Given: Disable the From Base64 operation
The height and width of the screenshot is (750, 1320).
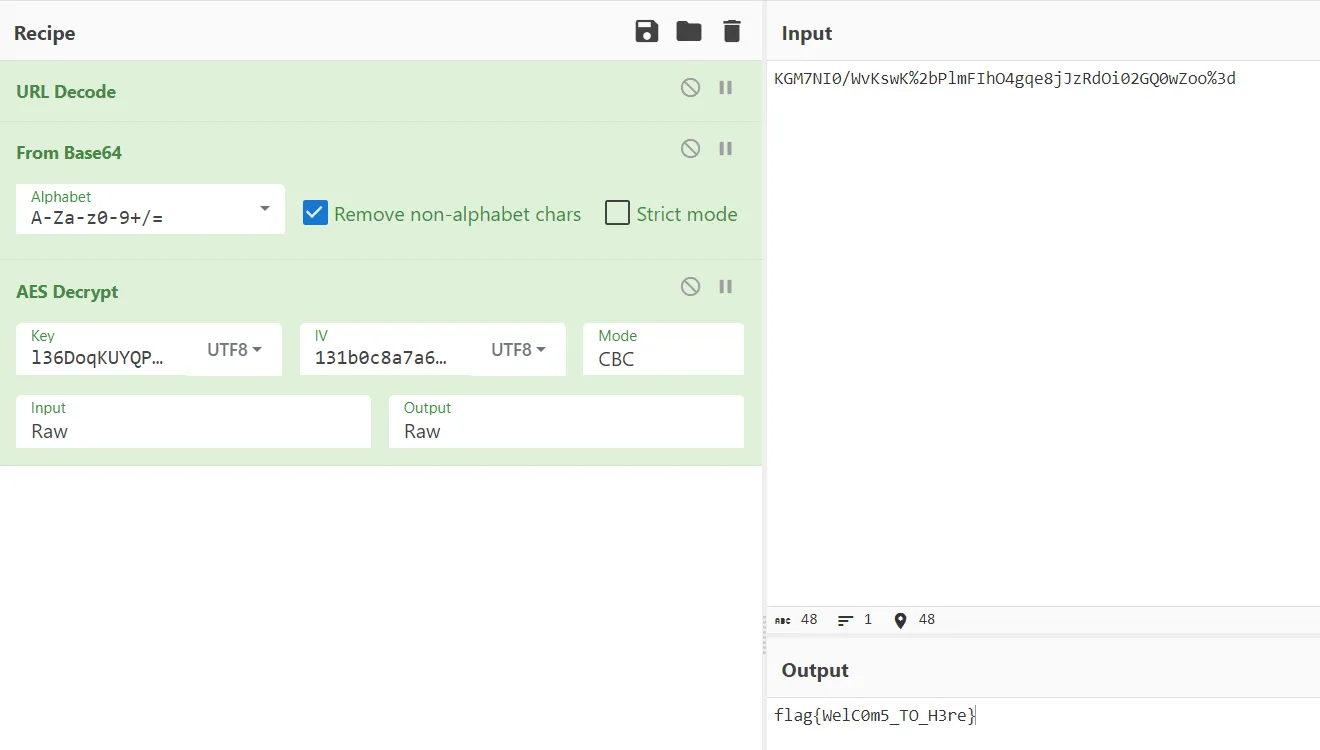Looking at the screenshot, I should pos(690,149).
